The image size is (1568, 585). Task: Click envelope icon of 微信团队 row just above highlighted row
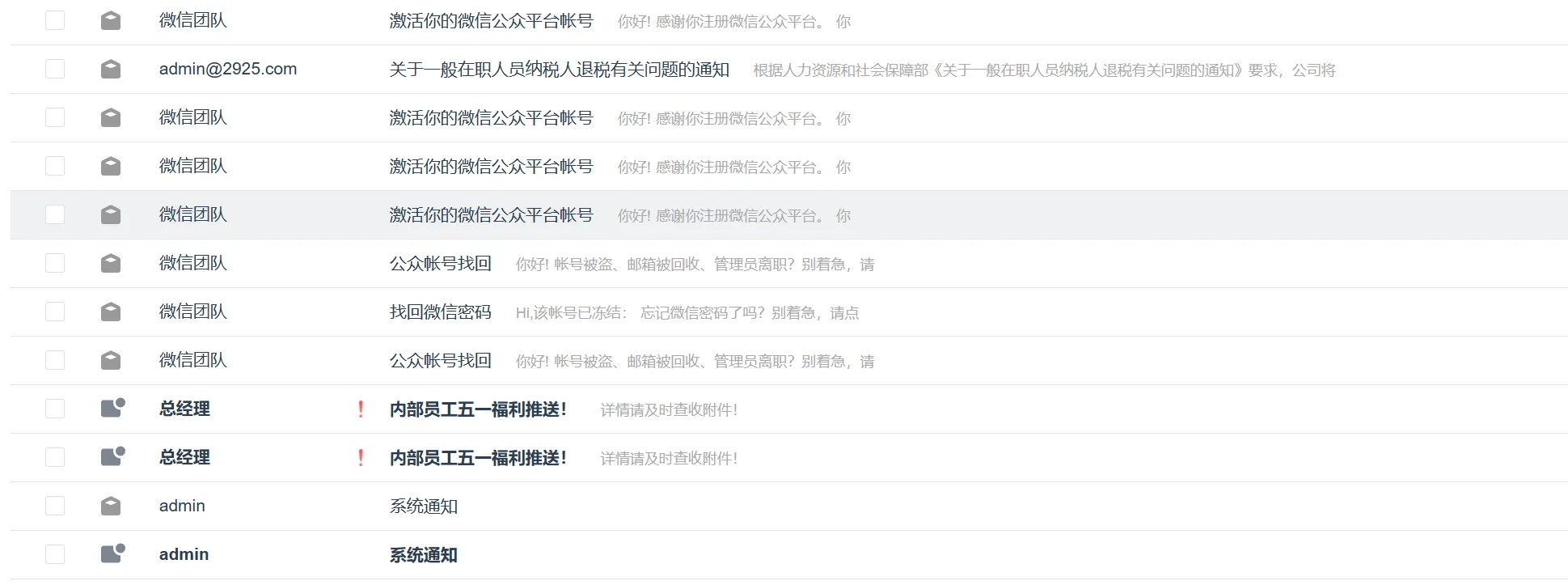click(x=111, y=166)
